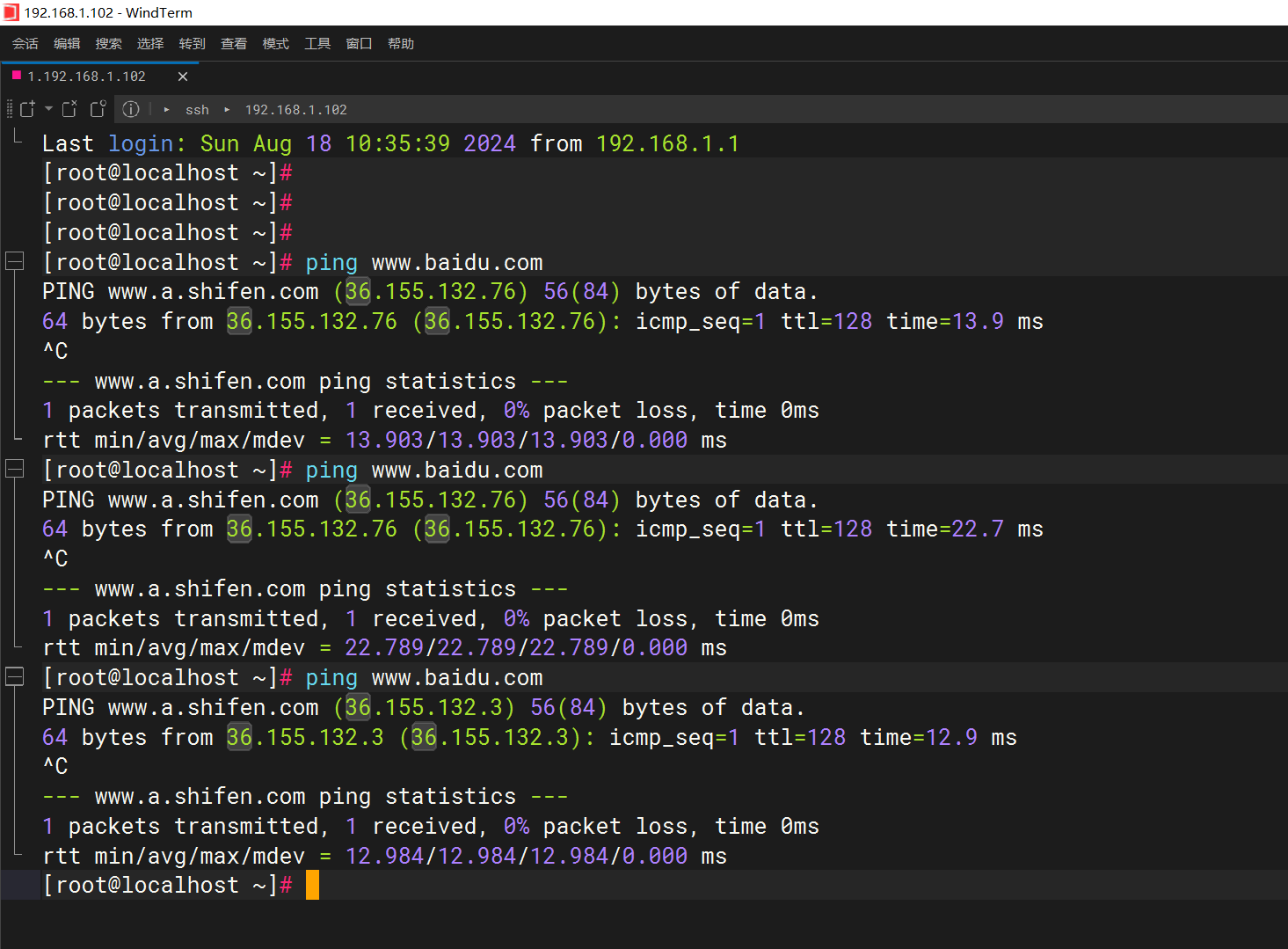This screenshot has height=949, width=1288.
Task: Click the last prompt at the cursor
Action: [167, 885]
